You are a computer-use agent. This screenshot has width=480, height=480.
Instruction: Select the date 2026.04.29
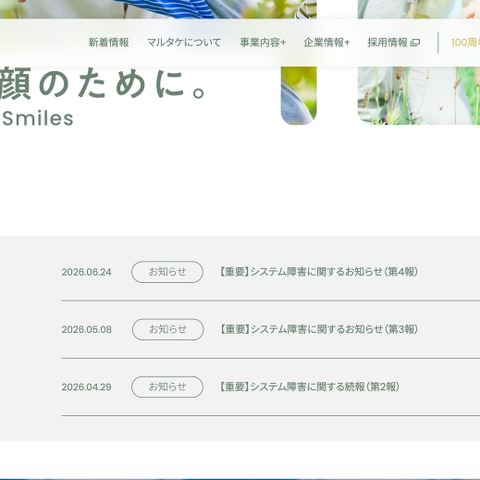coord(86,387)
